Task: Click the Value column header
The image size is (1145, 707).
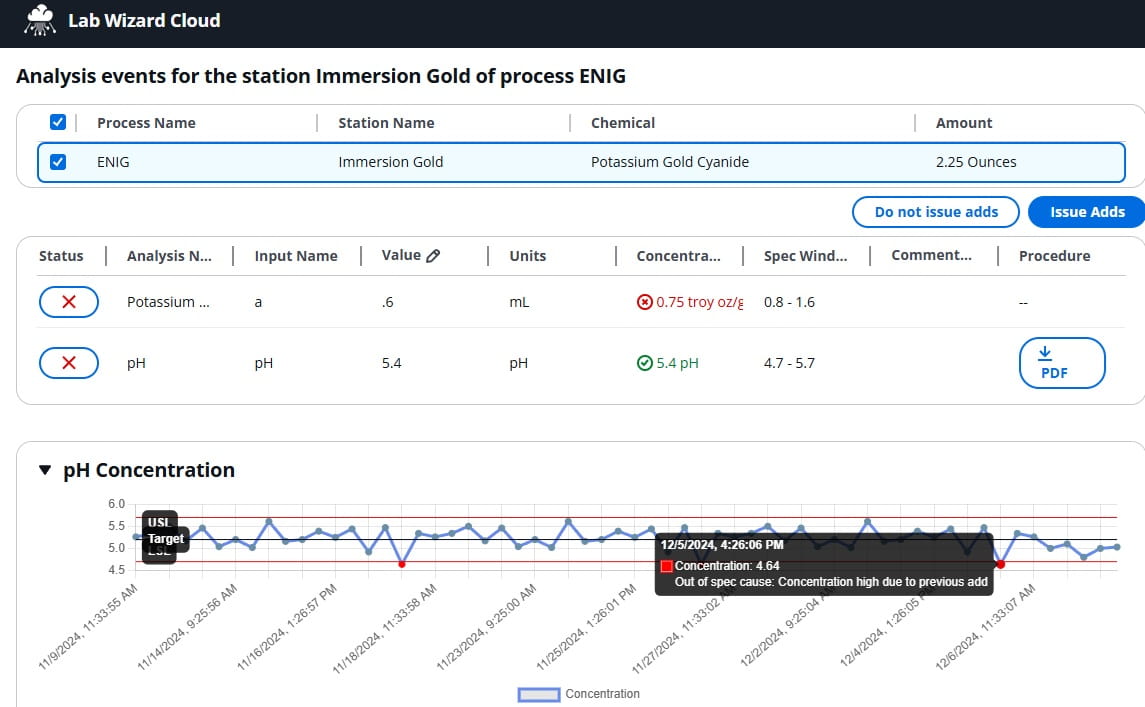Action: [x=401, y=256]
